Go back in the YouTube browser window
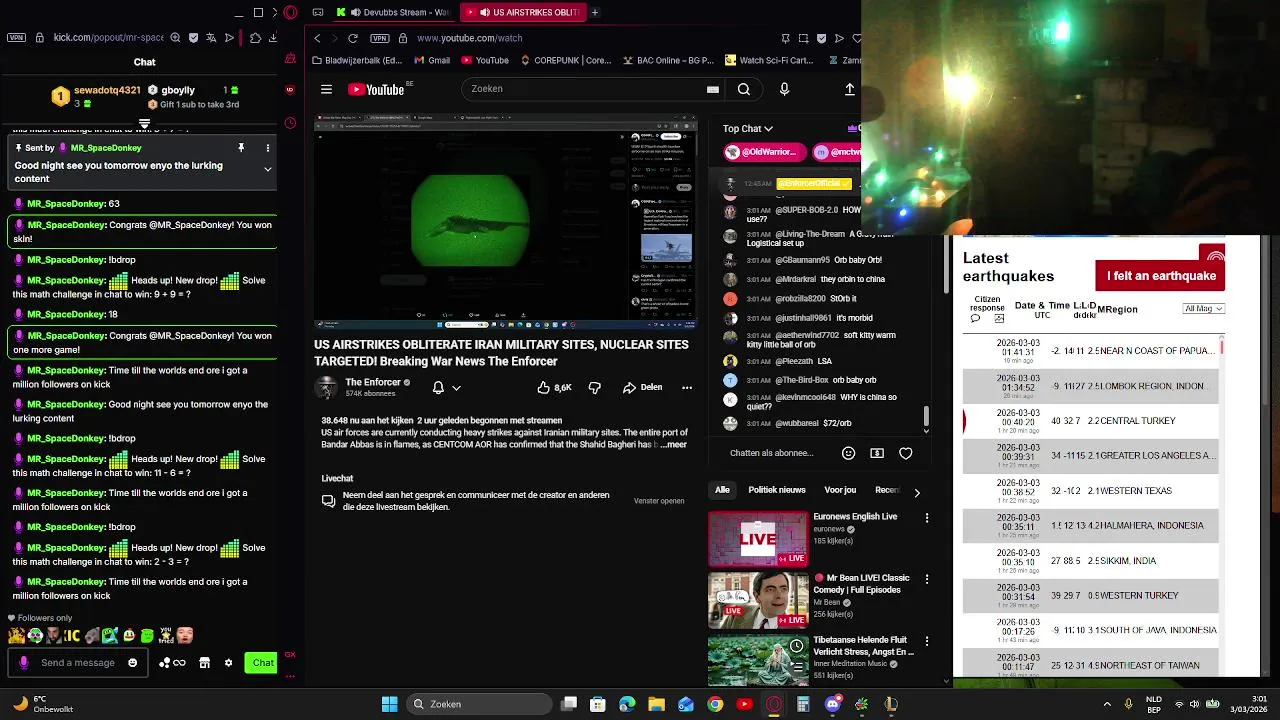Viewport: 1280px width, 720px height. (x=317, y=38)
